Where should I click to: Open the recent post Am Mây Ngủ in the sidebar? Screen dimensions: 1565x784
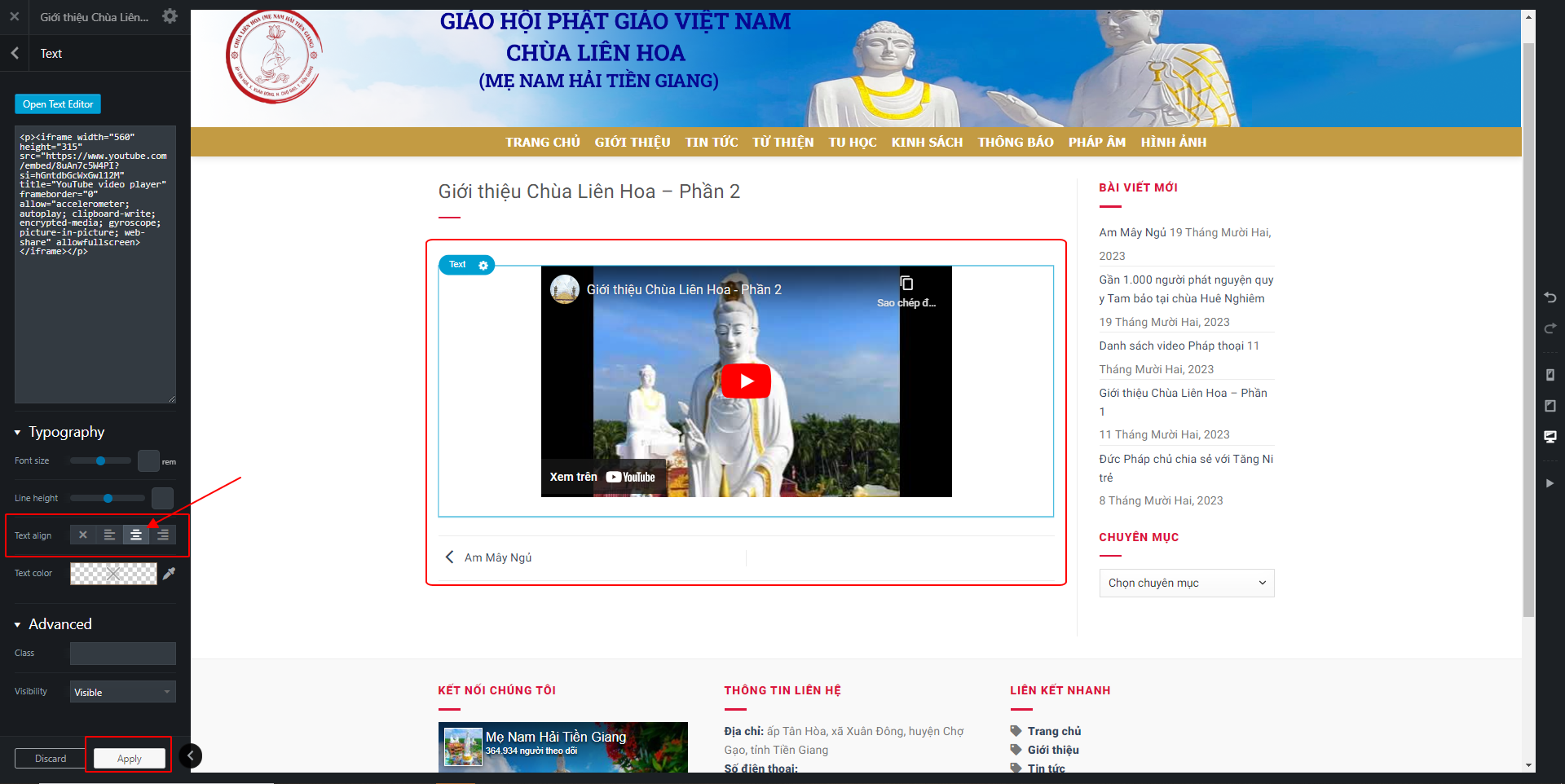(1132, 232)
